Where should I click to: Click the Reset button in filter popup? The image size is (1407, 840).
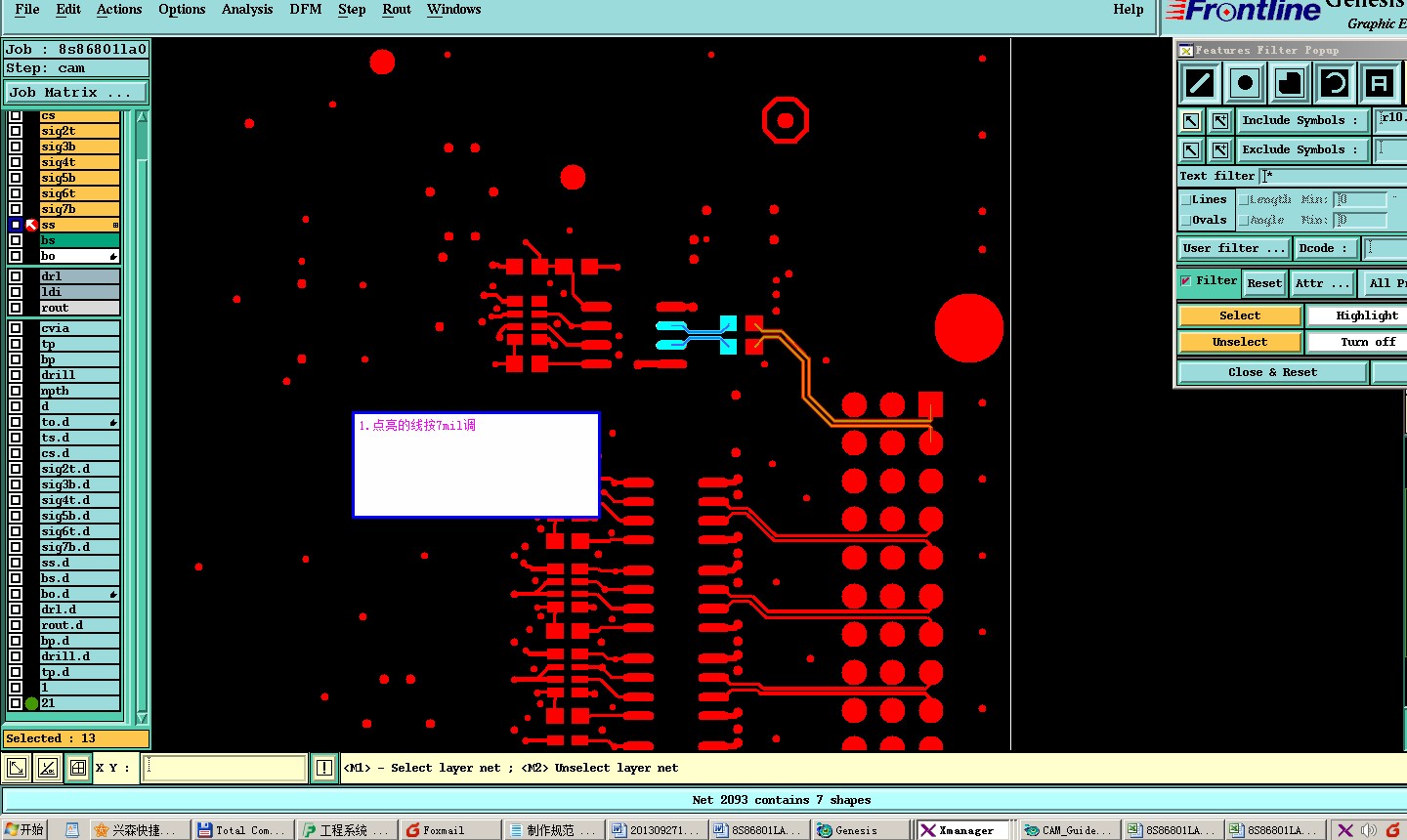coord(1264,284)
